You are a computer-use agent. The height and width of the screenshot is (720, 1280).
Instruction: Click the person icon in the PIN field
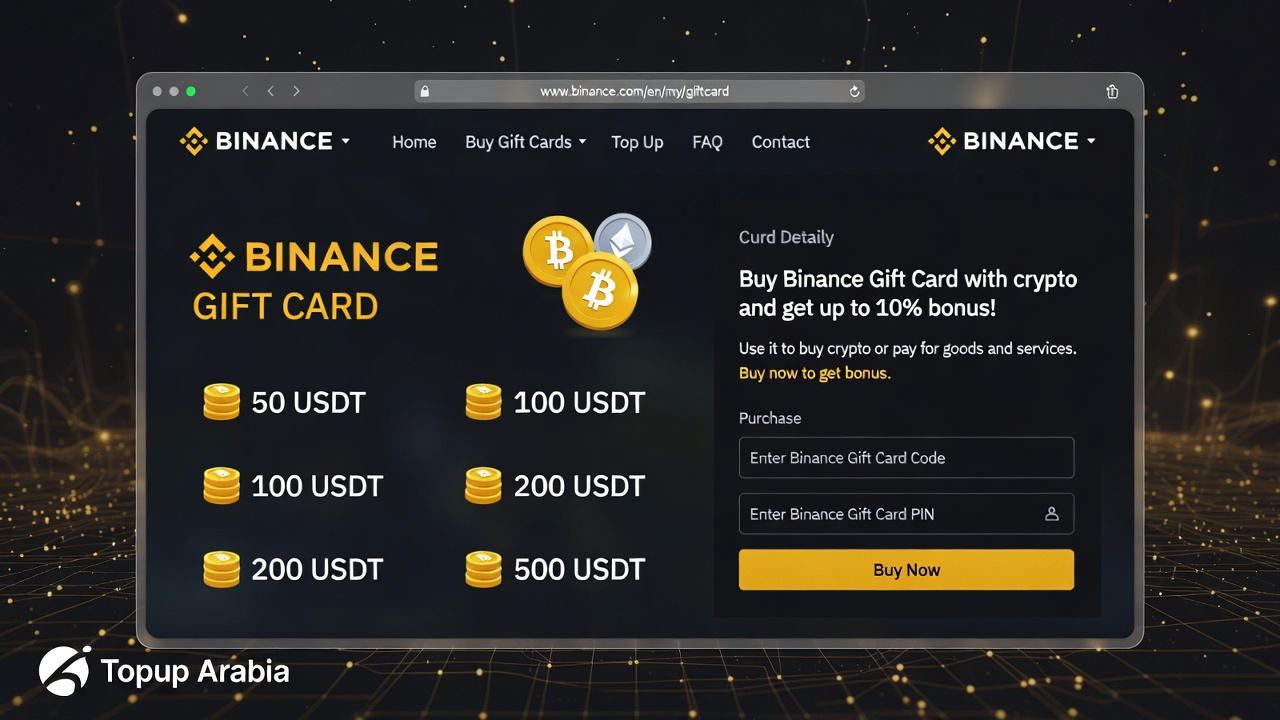tap(1051, 514)
